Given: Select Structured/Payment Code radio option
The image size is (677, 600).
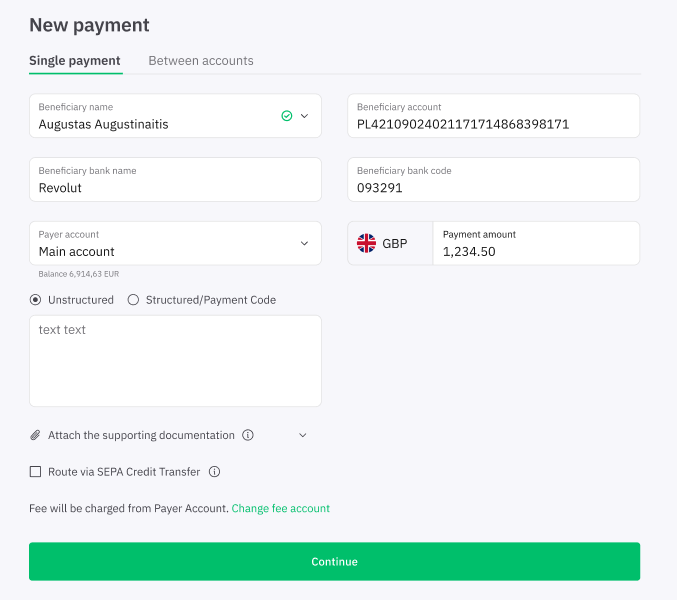Looking at the screenshot, I should [133, 300].
